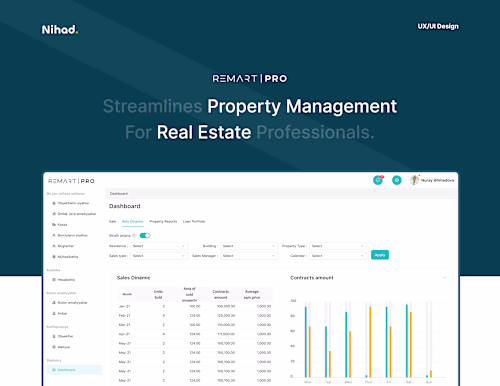
Task: Click the highlighted Dashboard sidebar item icon
Action: point(54,370)
